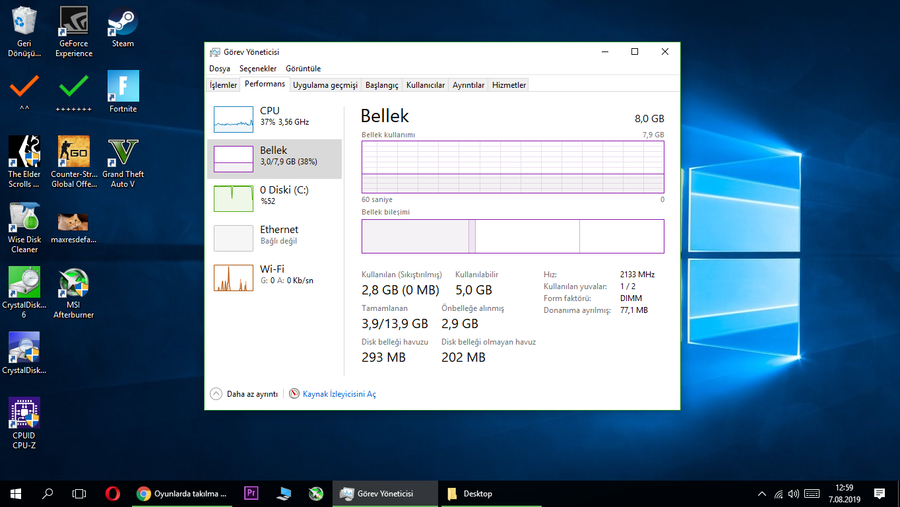Switch to the Başlangıç tab

click(382, 85)
